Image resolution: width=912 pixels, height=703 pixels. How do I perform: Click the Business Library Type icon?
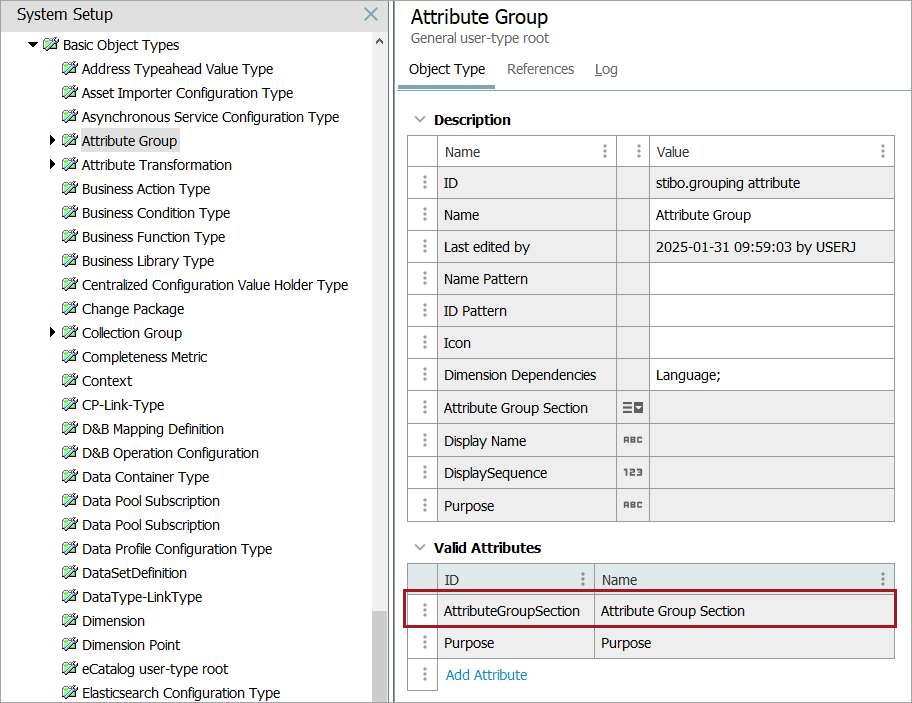[x=70, y=260]
